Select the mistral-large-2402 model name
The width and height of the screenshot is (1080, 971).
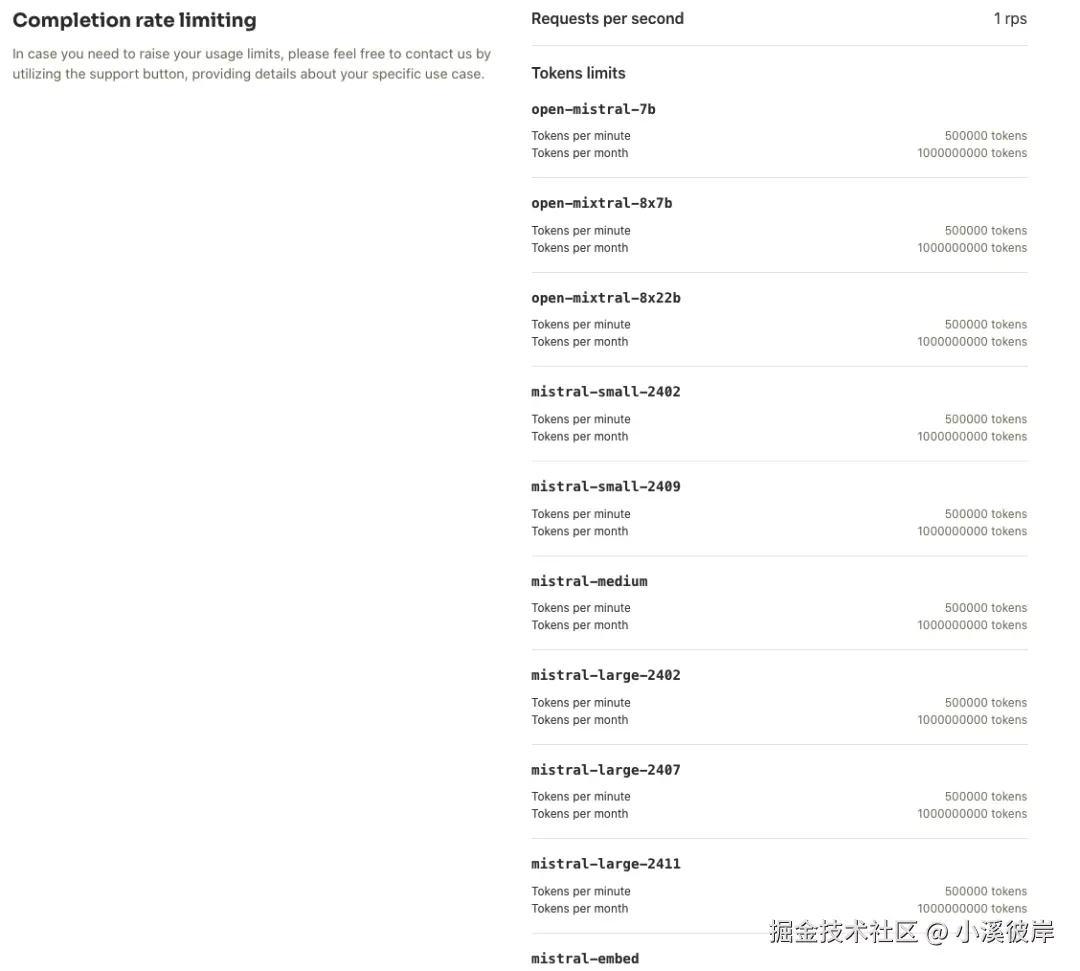(x=605, y=675)
